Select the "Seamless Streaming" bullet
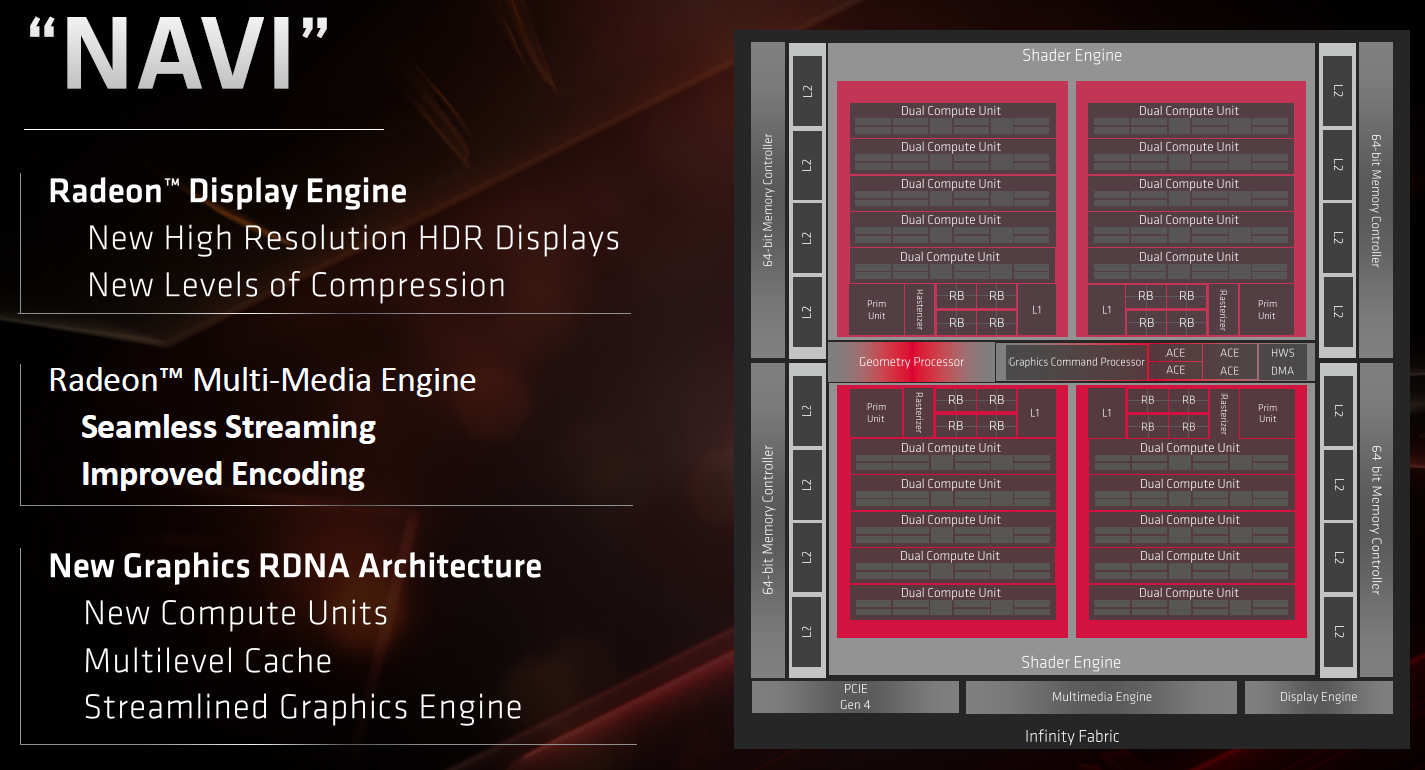The height and width of the screenshot is (770, 1425). point(228,427)
